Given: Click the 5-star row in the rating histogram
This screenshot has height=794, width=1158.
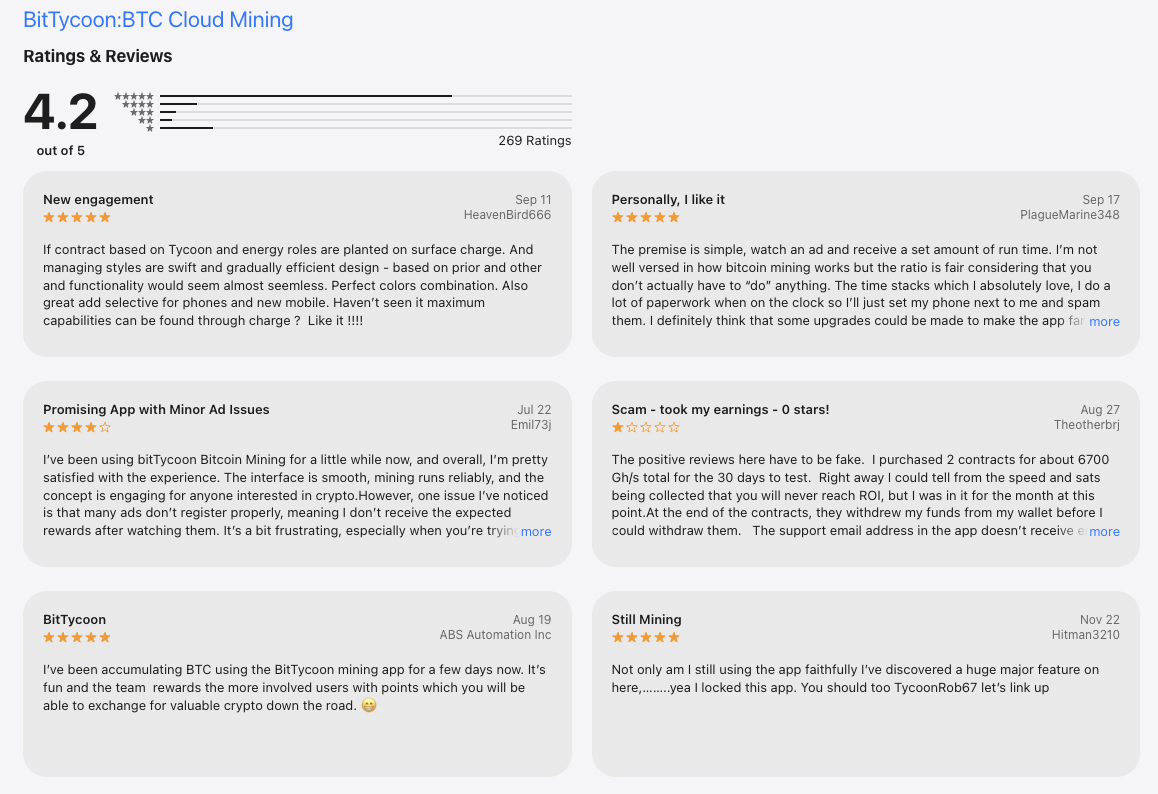Looking at the screenshot, I should (x=300, y=94).
